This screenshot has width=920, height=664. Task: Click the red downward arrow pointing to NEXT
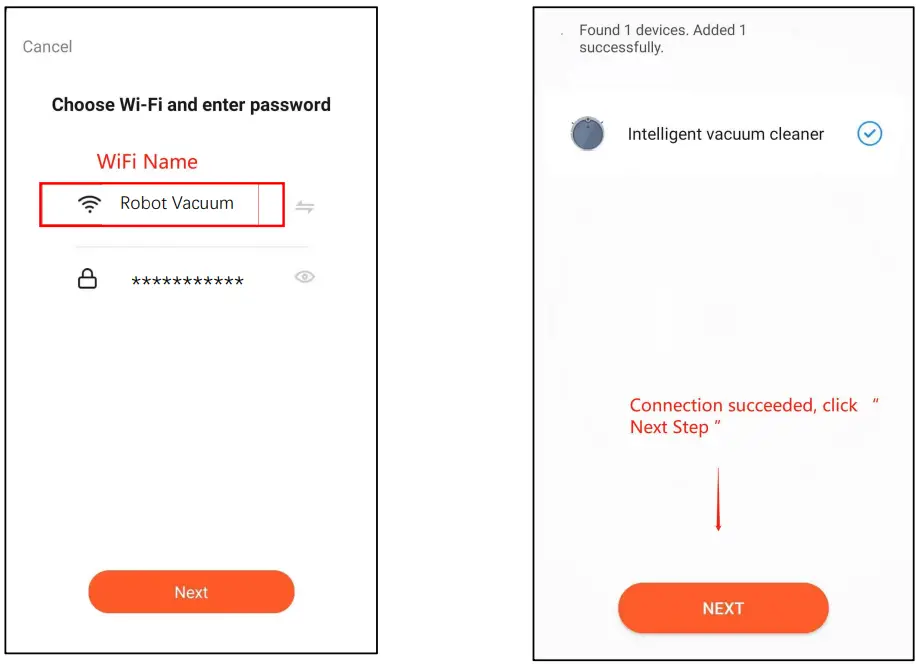(718, 498)
